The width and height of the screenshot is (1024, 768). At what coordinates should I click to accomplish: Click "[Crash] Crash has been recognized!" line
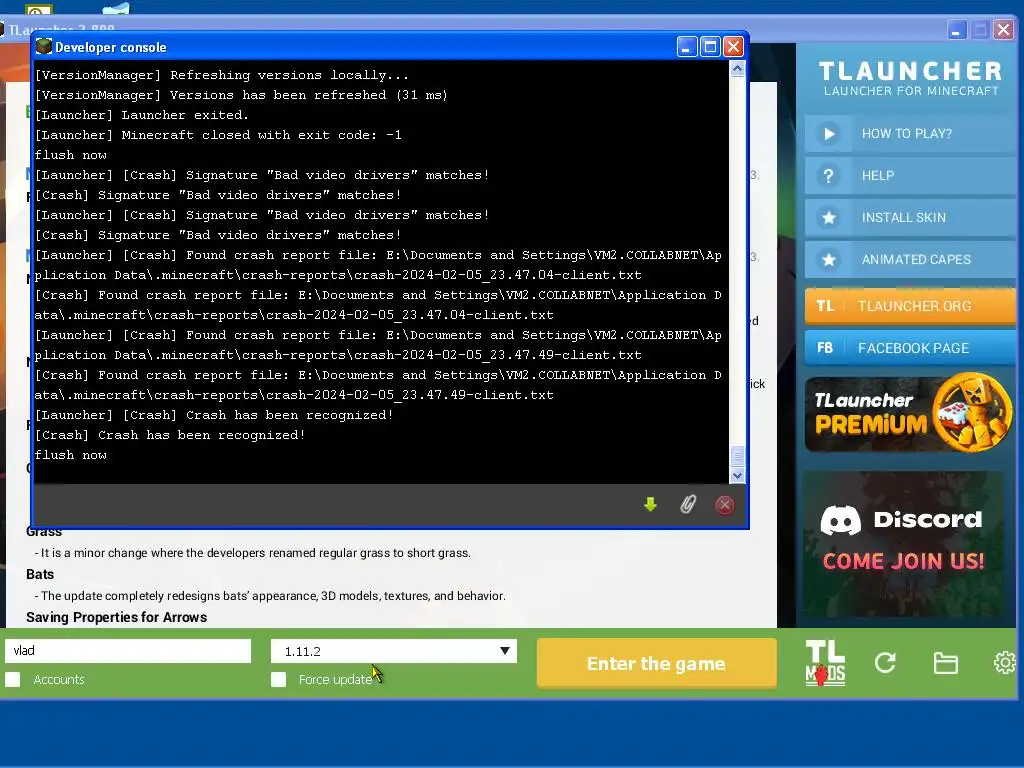click(x=170, y=435)
